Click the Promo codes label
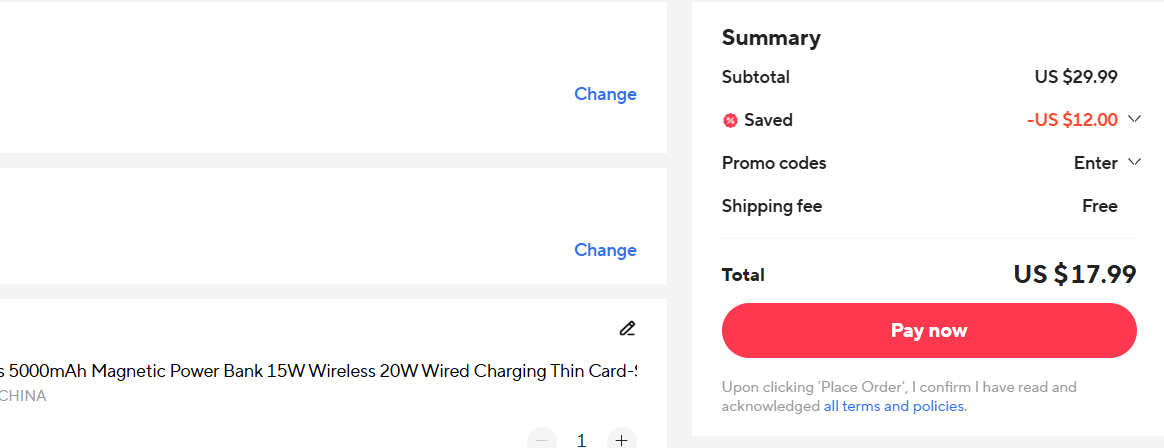Screen dimensions: 1164x448 coord(774,163)
